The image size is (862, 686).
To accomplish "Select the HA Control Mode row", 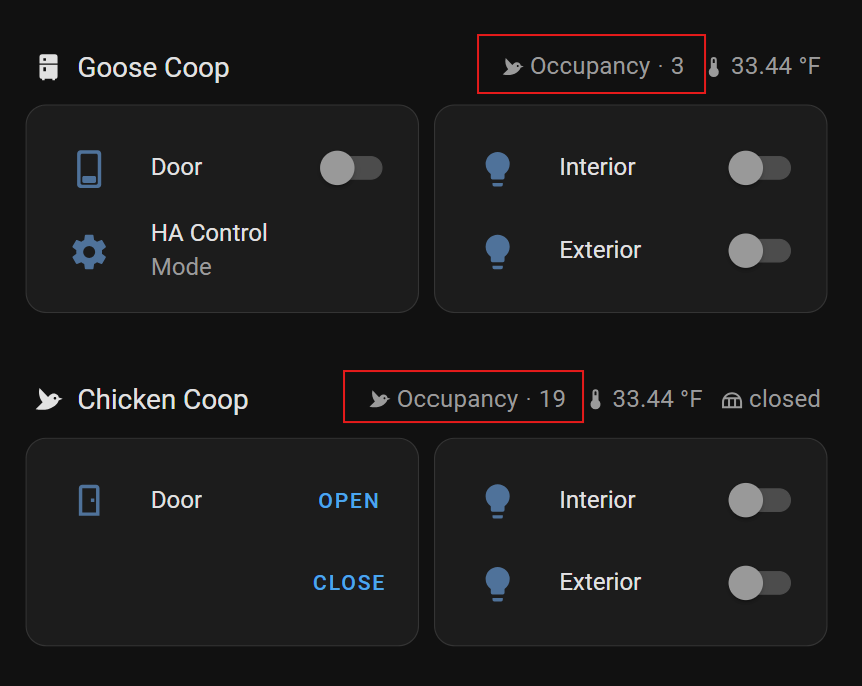I will click(x=222, y=250).
